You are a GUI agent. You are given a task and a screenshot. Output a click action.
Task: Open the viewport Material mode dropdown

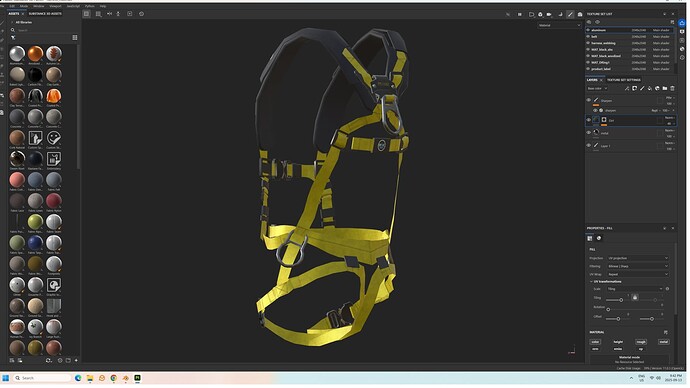pyautogui.click(x=559, y=26)
